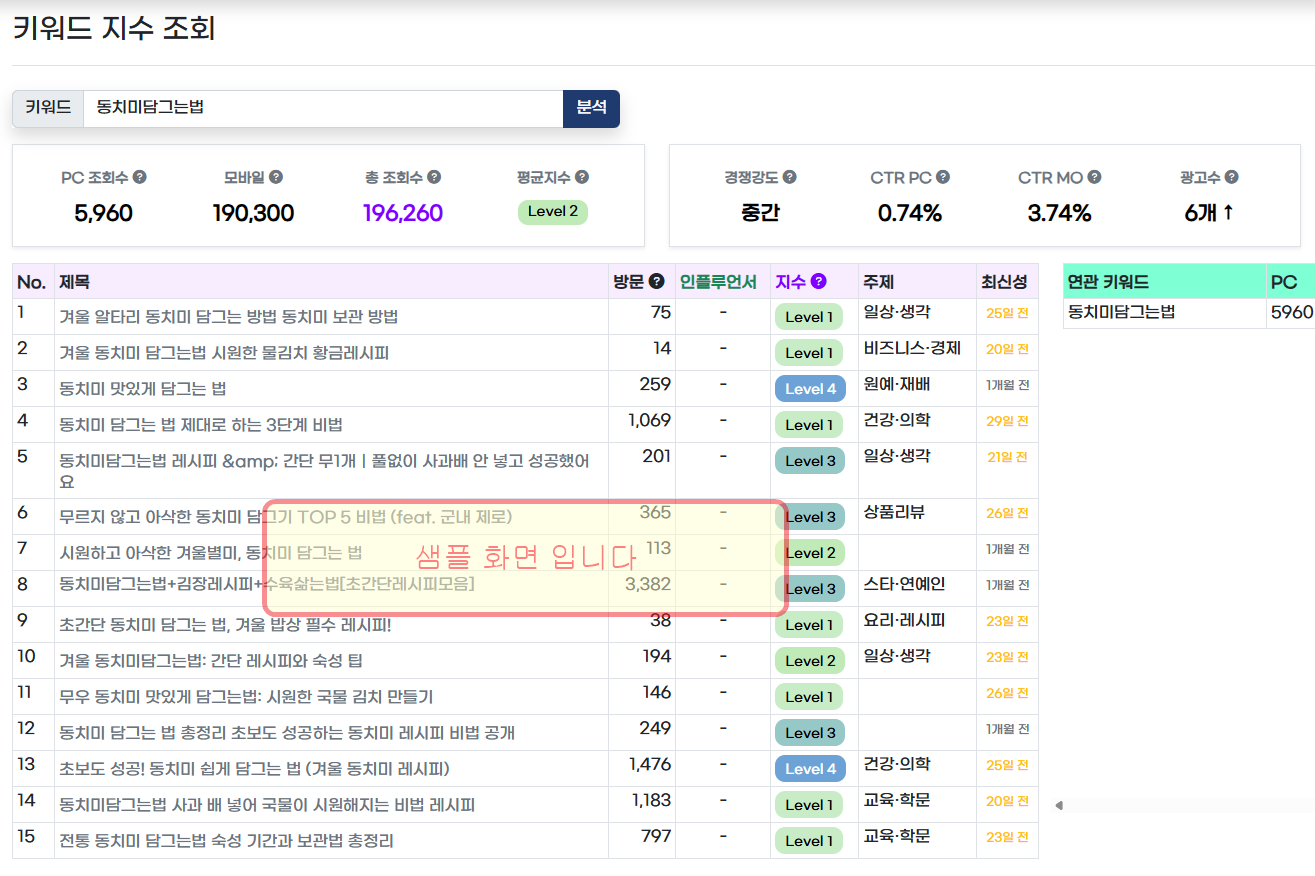Open post titled 동치미 맛있게 담그는 법

pyautogui.click(x=143, y=389)
